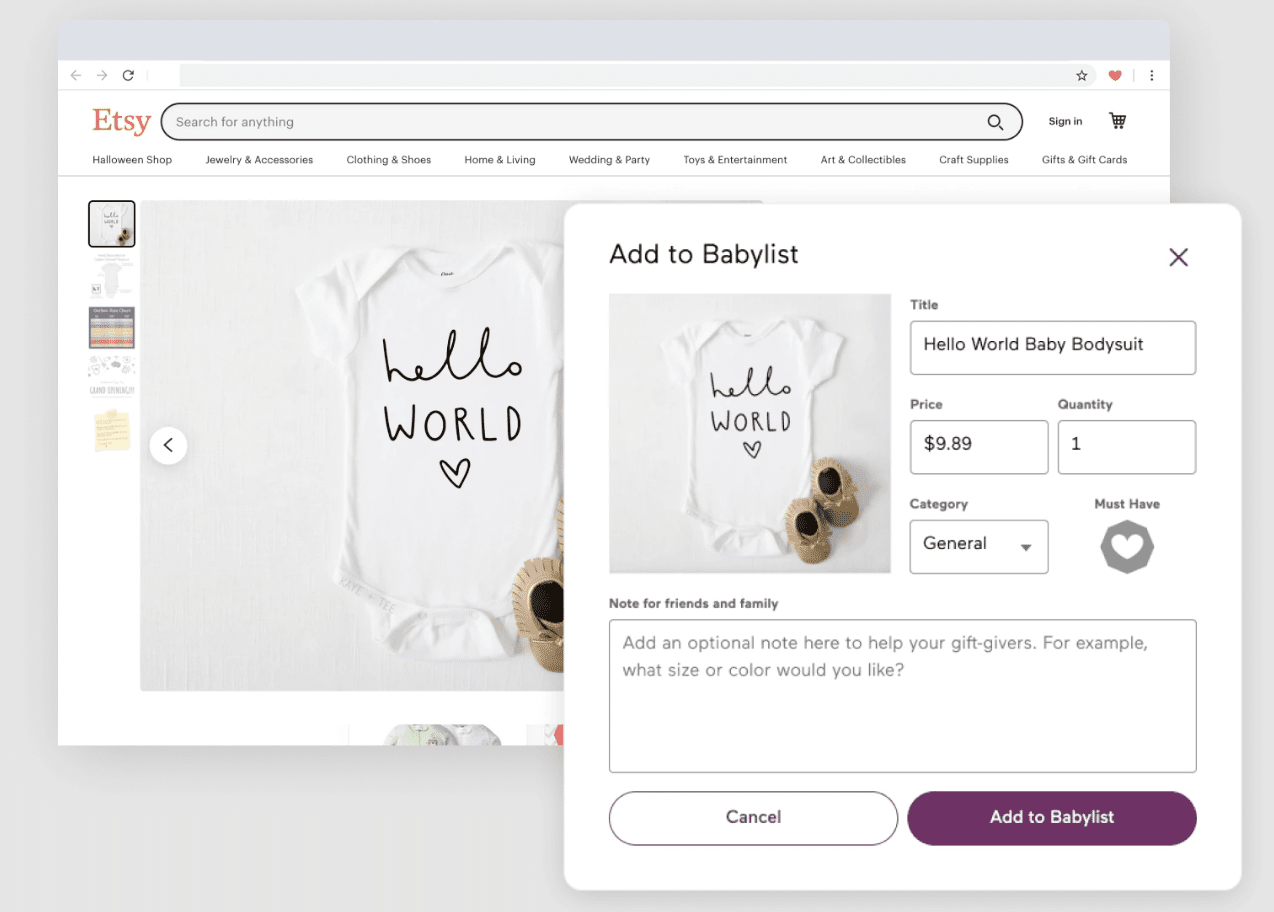Refresh the page
Screen dimensions: 1274x912
pos(128,75)
